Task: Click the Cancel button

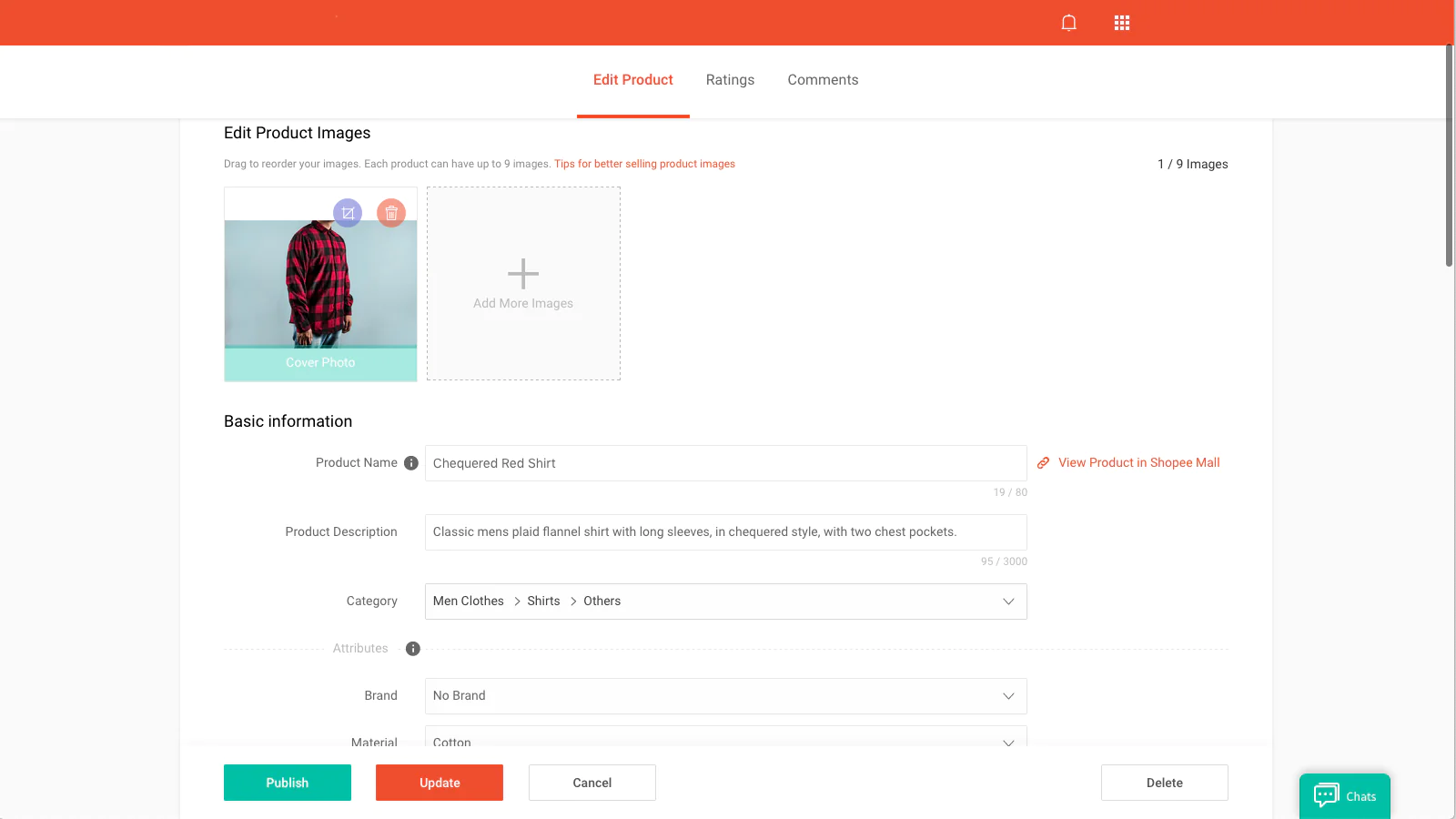Action: point(592,783)
